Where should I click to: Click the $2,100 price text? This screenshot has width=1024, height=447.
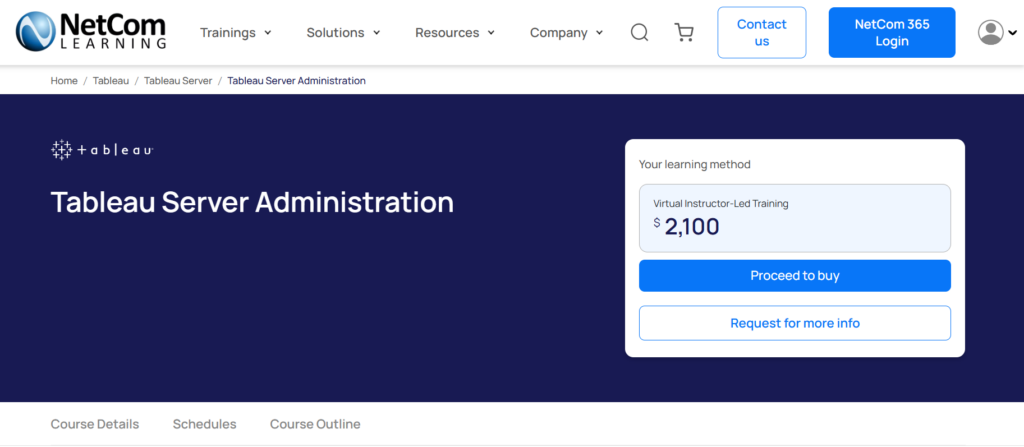point(686,227)
